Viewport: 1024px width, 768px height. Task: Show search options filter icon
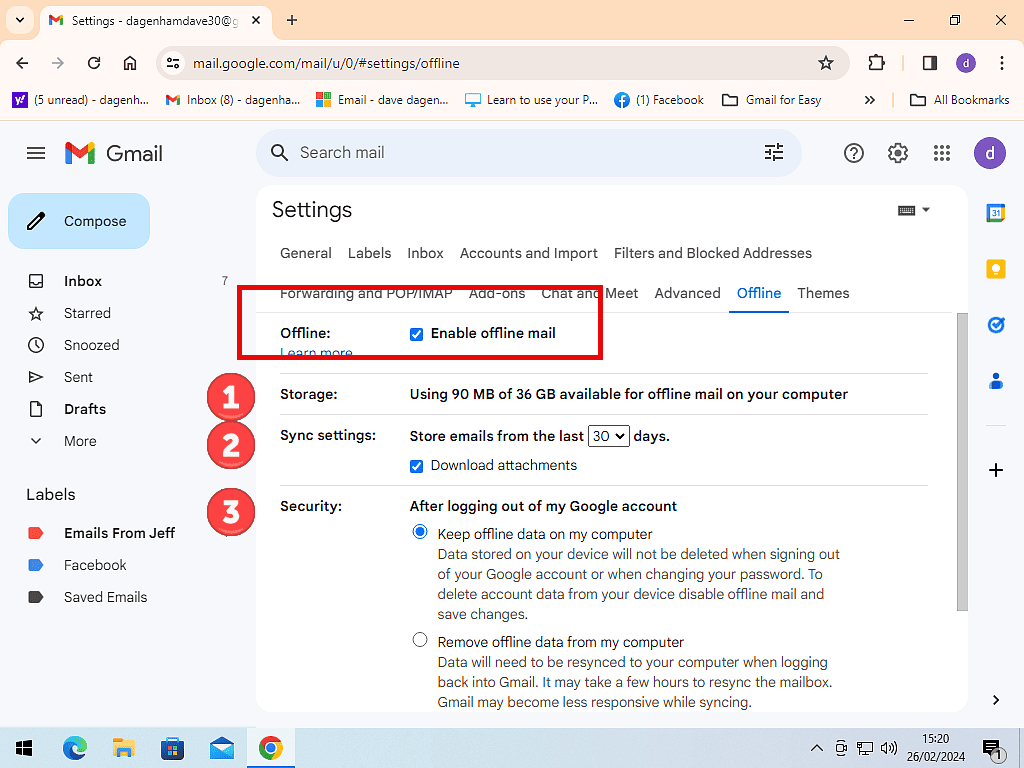coord(774,153)
